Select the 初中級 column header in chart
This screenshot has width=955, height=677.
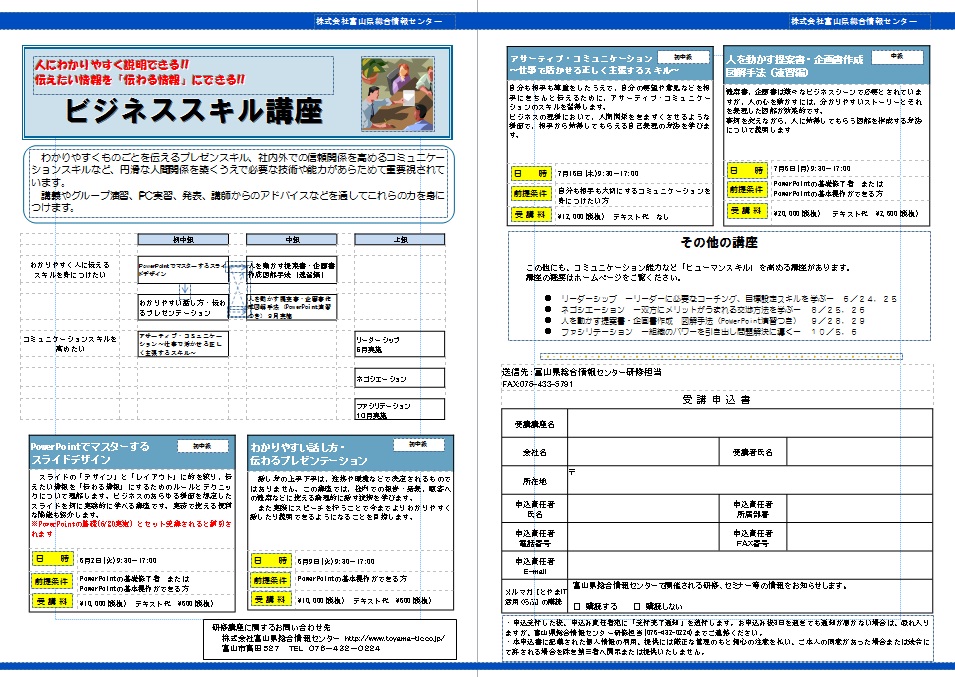[x=181, y=240]
